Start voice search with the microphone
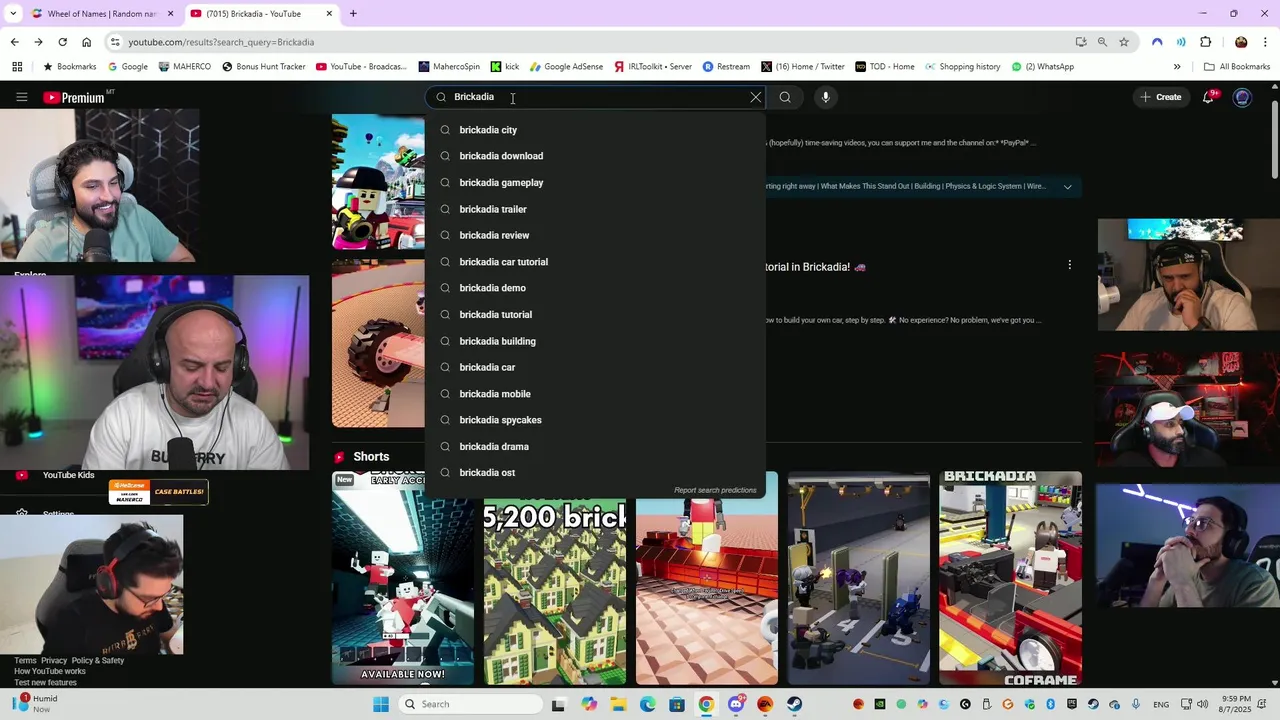This screenshot has width=1280, height=720. 825,97
